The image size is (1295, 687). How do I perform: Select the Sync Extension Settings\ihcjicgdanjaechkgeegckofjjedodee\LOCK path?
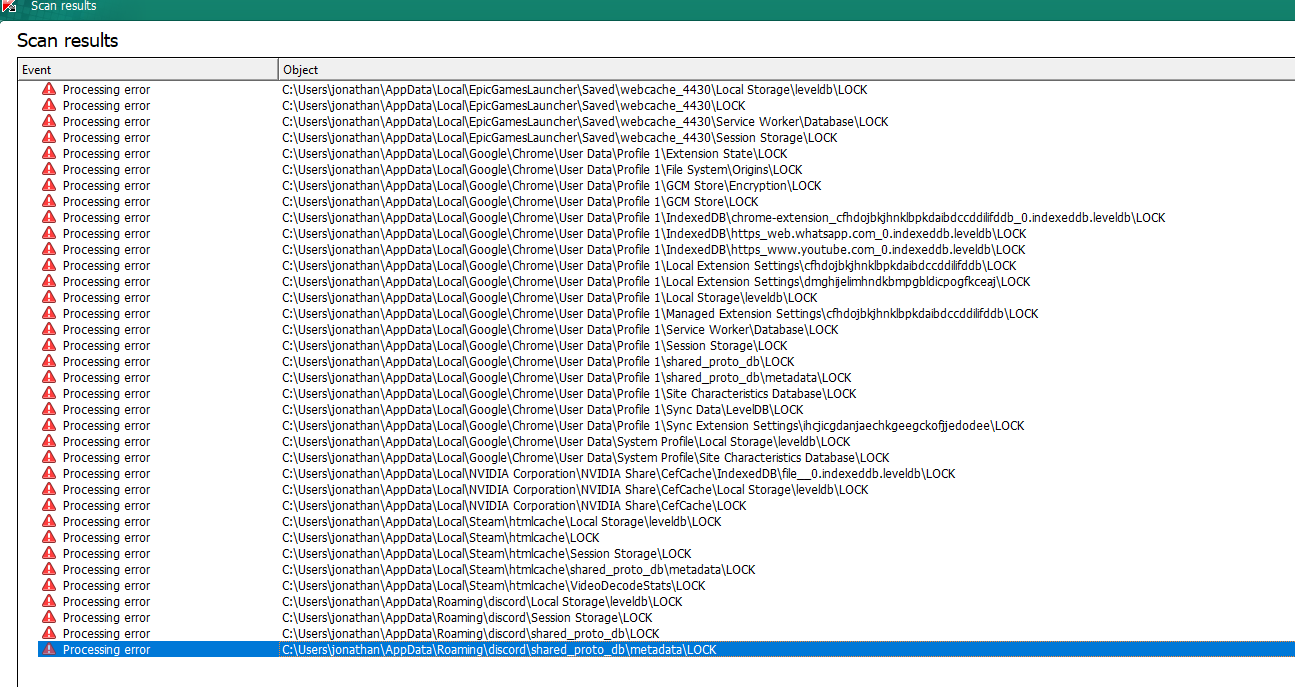653,425
